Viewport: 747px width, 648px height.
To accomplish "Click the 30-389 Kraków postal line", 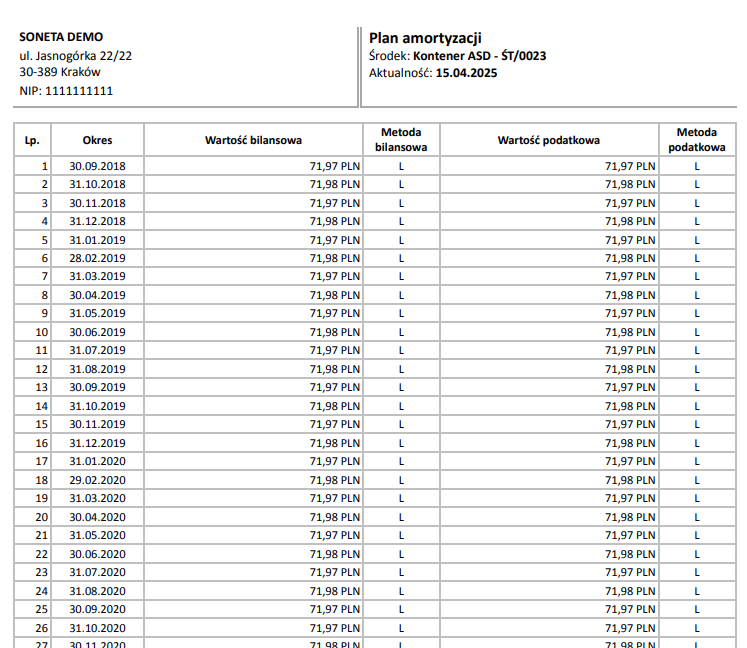I will 60,72.
